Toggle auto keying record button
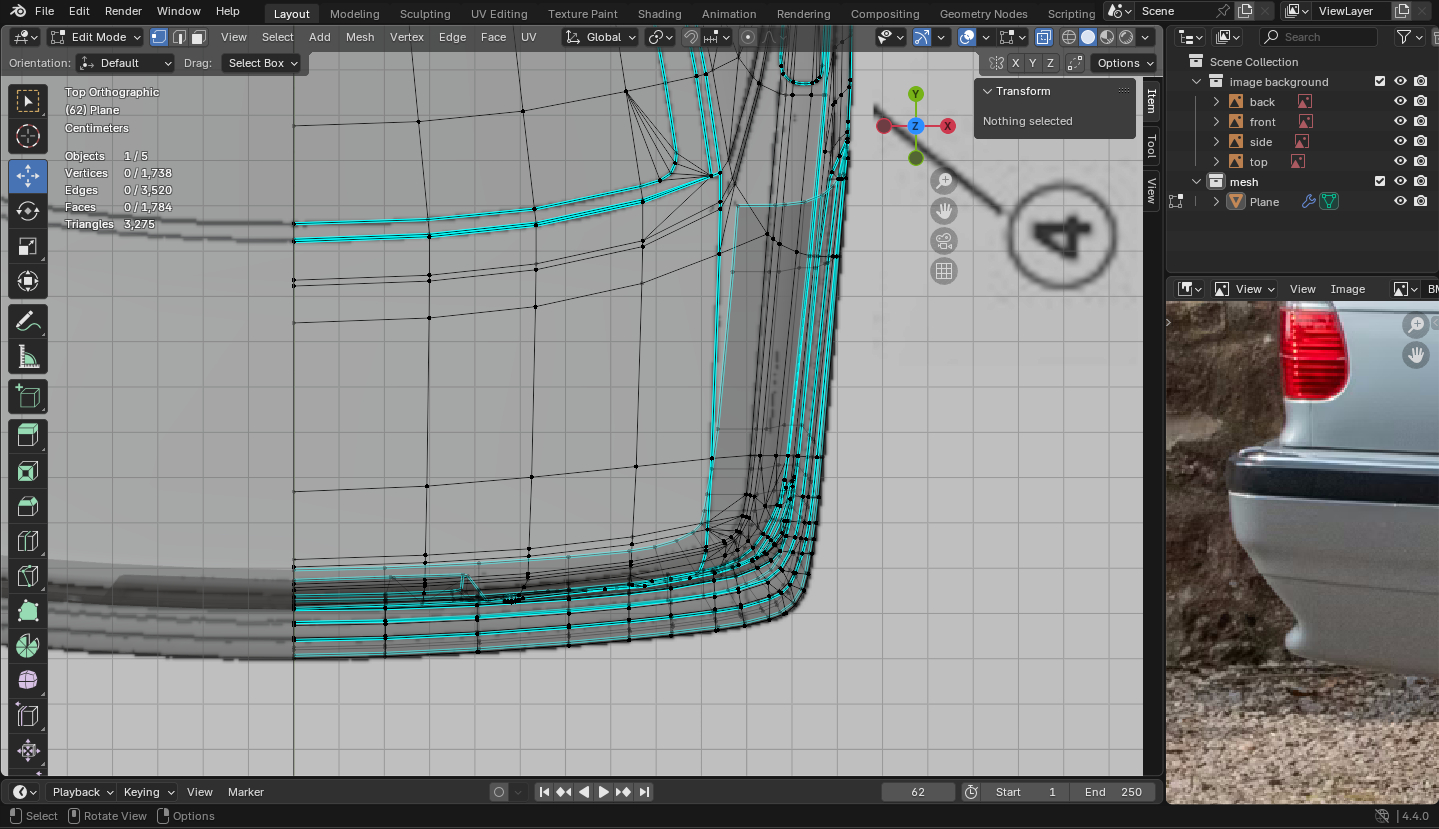Image resolution: width=1439 pixels, height=829 pixels. coord(499,792)
